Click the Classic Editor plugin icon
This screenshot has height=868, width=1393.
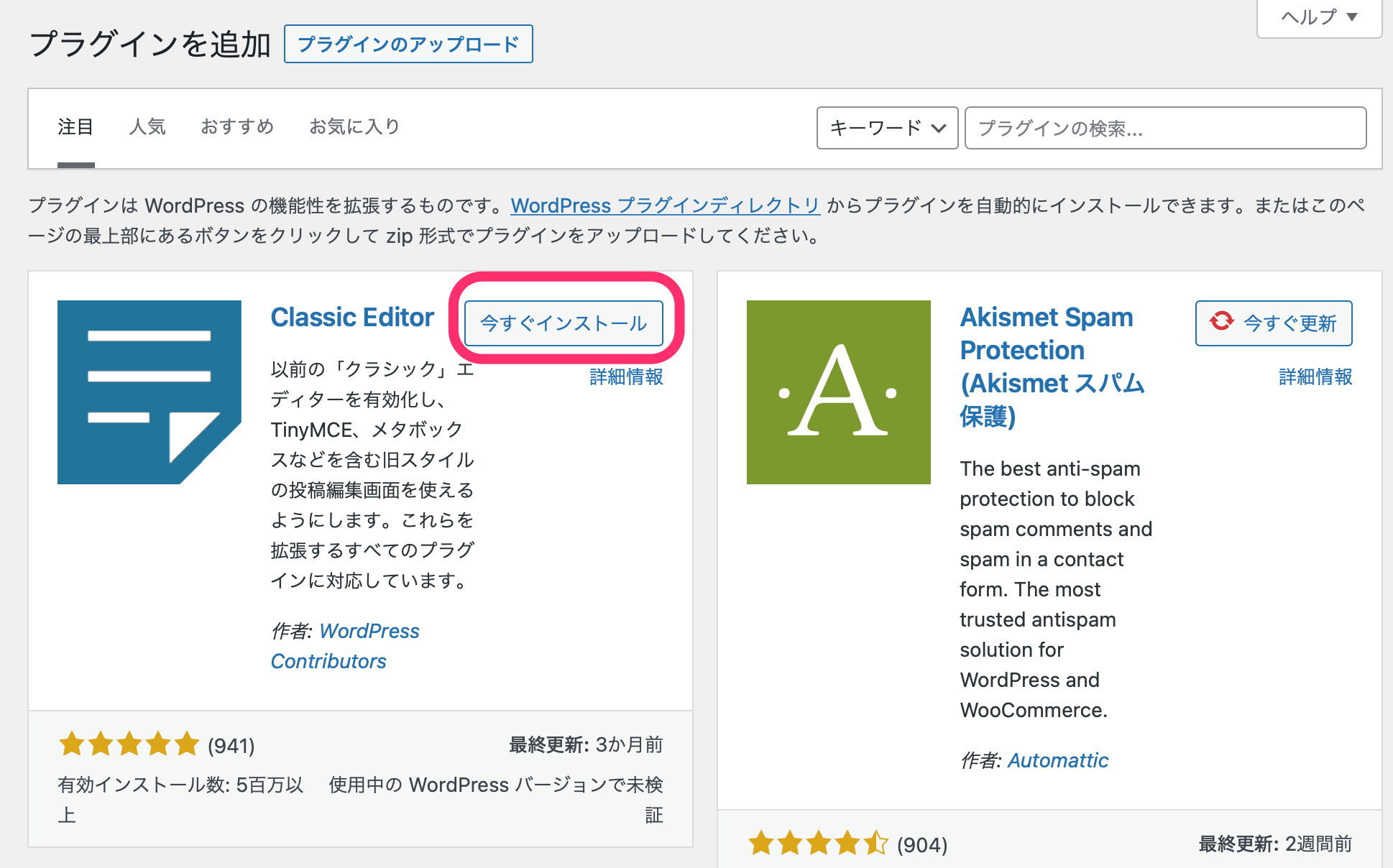(x=149, y=392)
